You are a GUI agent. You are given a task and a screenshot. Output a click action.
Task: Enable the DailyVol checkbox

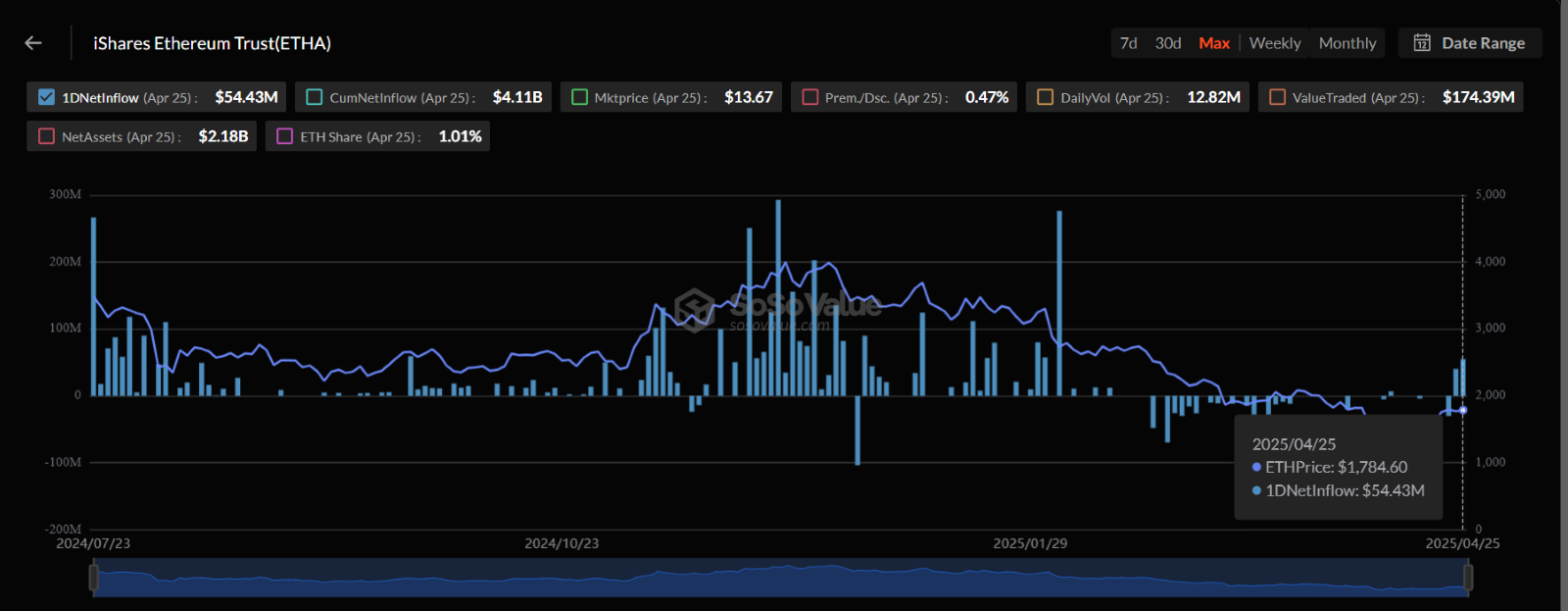(1046, 97)
